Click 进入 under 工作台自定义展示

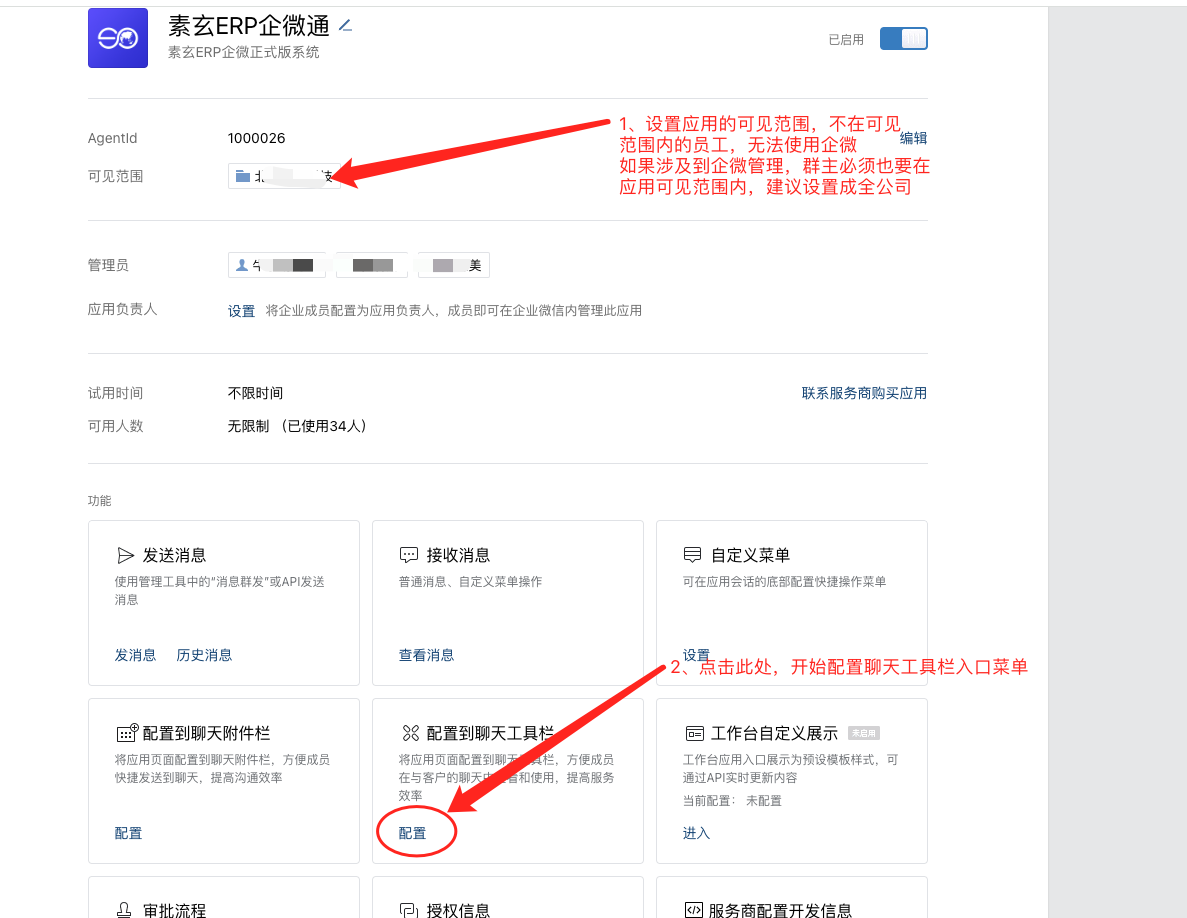pos(696,833)
